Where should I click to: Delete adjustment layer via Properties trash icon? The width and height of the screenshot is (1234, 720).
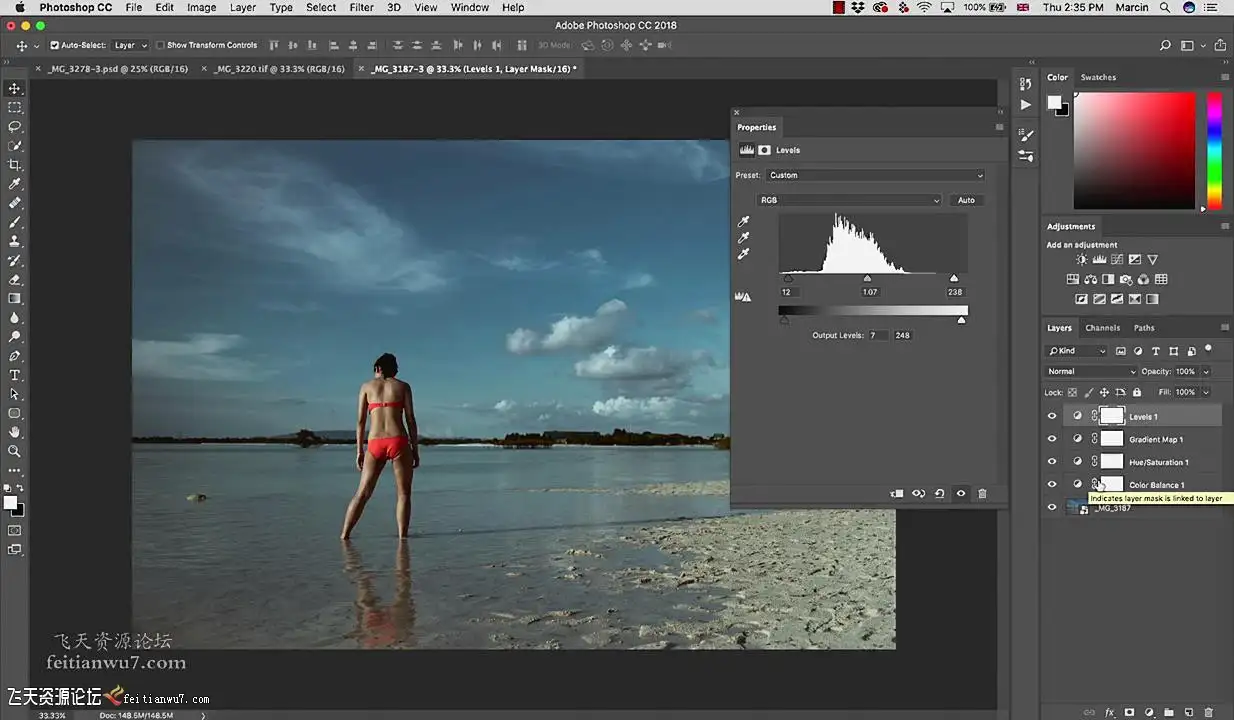tap(982, 494)
